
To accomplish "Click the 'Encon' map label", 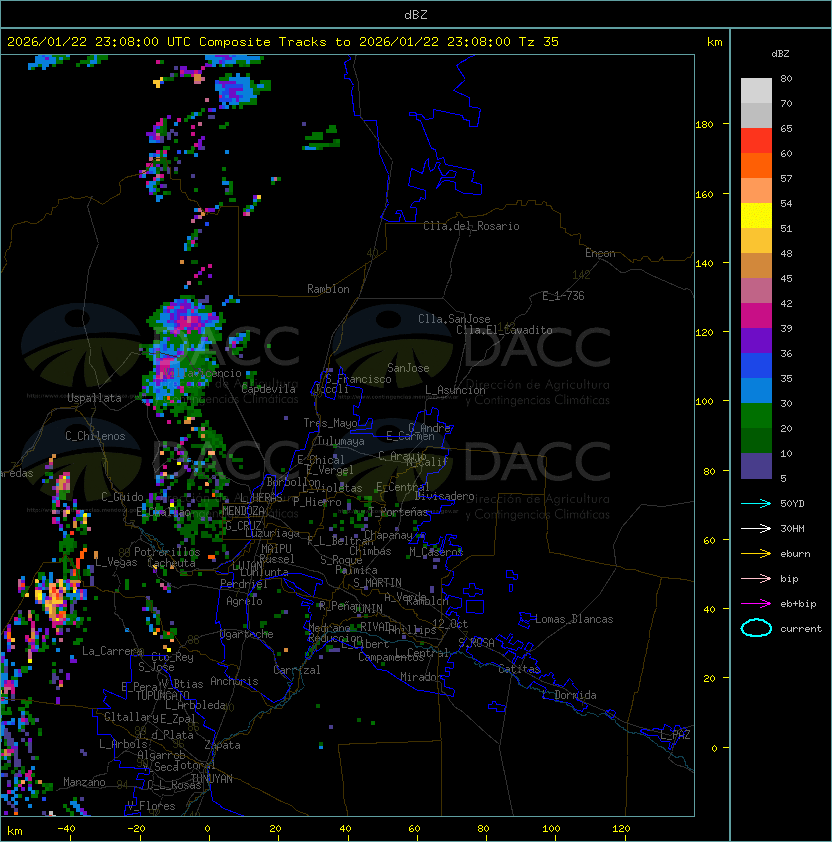I will [x=600, y=253].
